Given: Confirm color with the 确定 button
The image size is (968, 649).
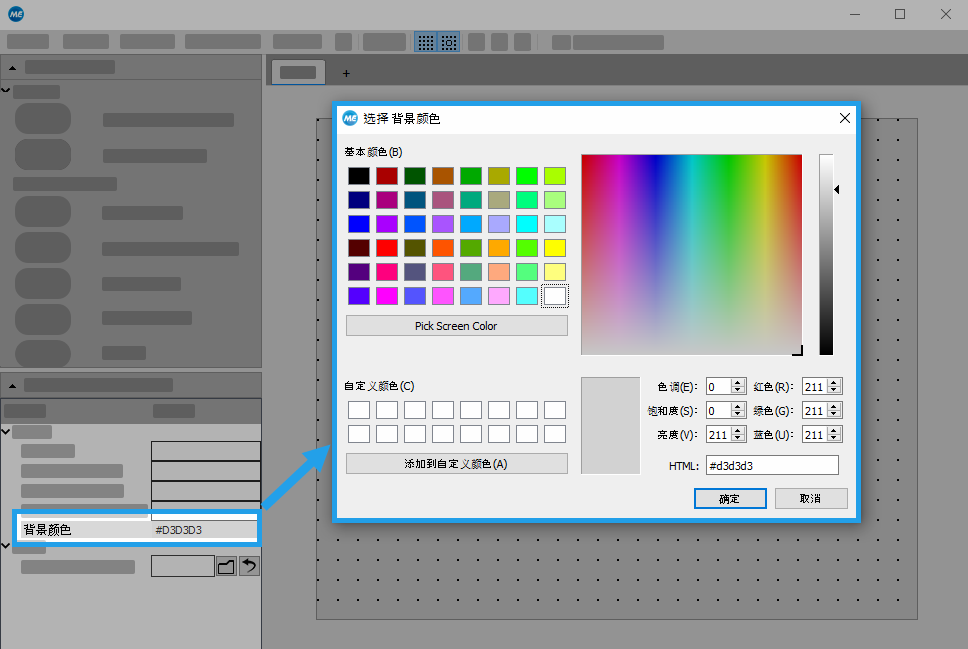Looking at the screenshot, I should 729,498.
